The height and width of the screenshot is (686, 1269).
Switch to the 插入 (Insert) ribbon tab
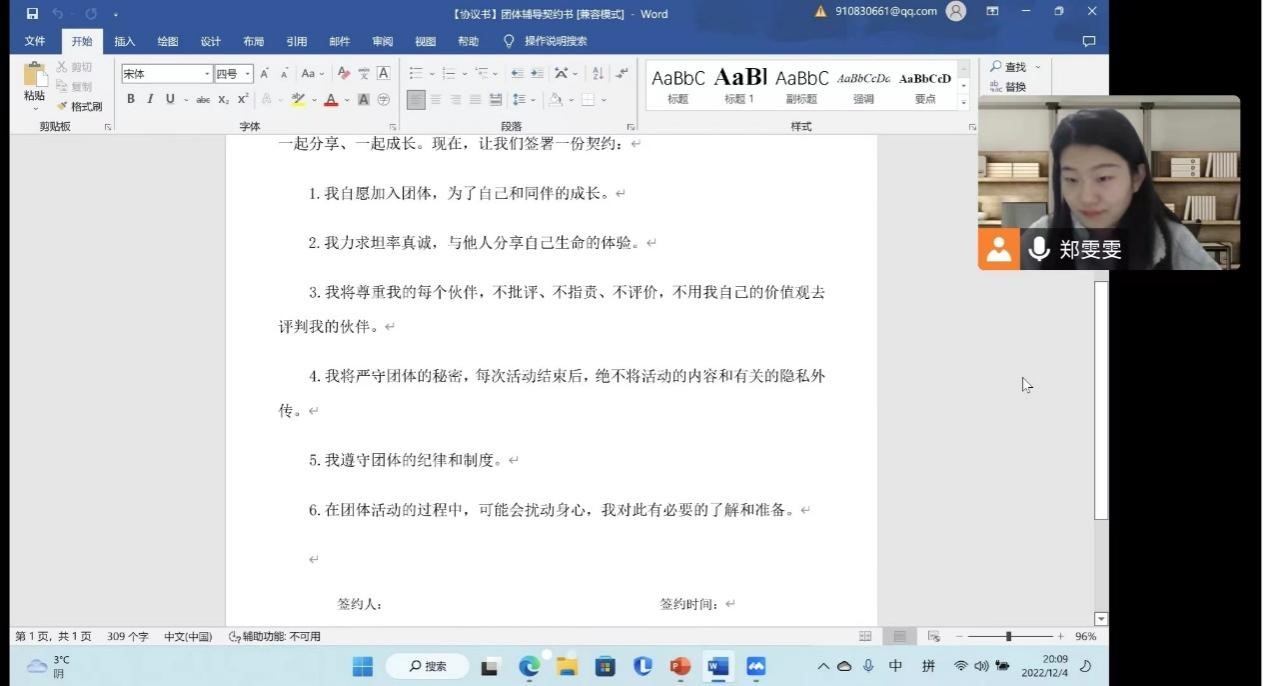tap(124, 41)
